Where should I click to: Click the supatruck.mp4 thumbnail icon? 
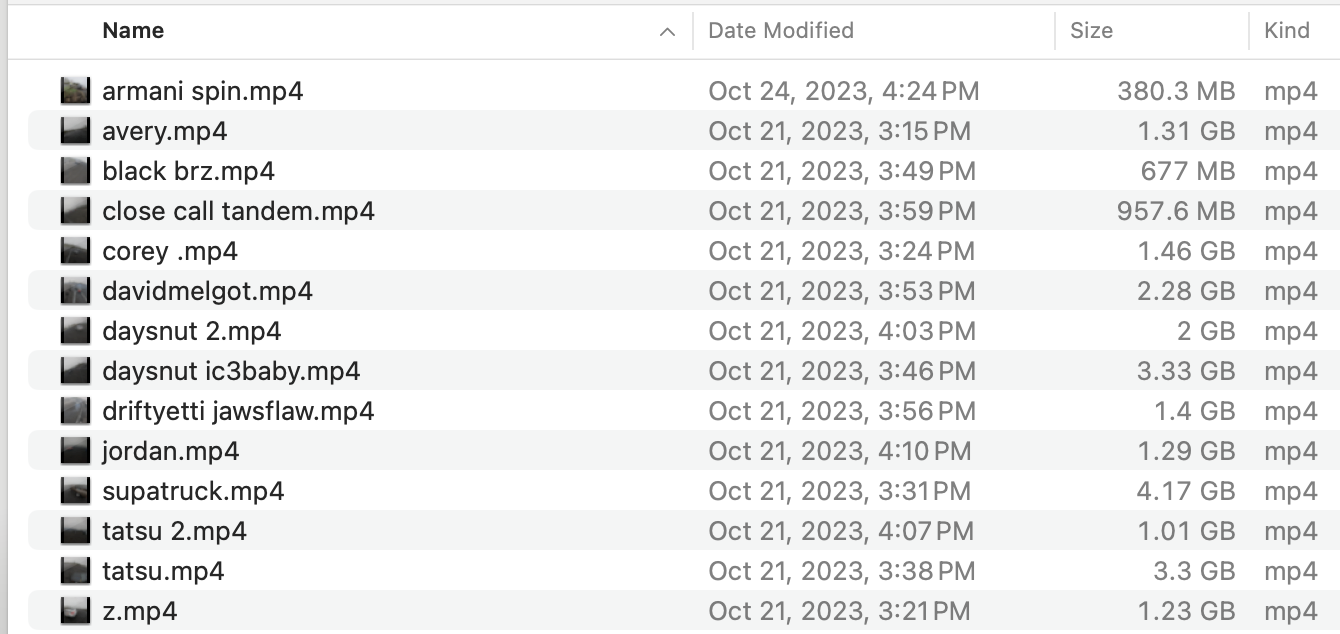click(x=75, y=491)
